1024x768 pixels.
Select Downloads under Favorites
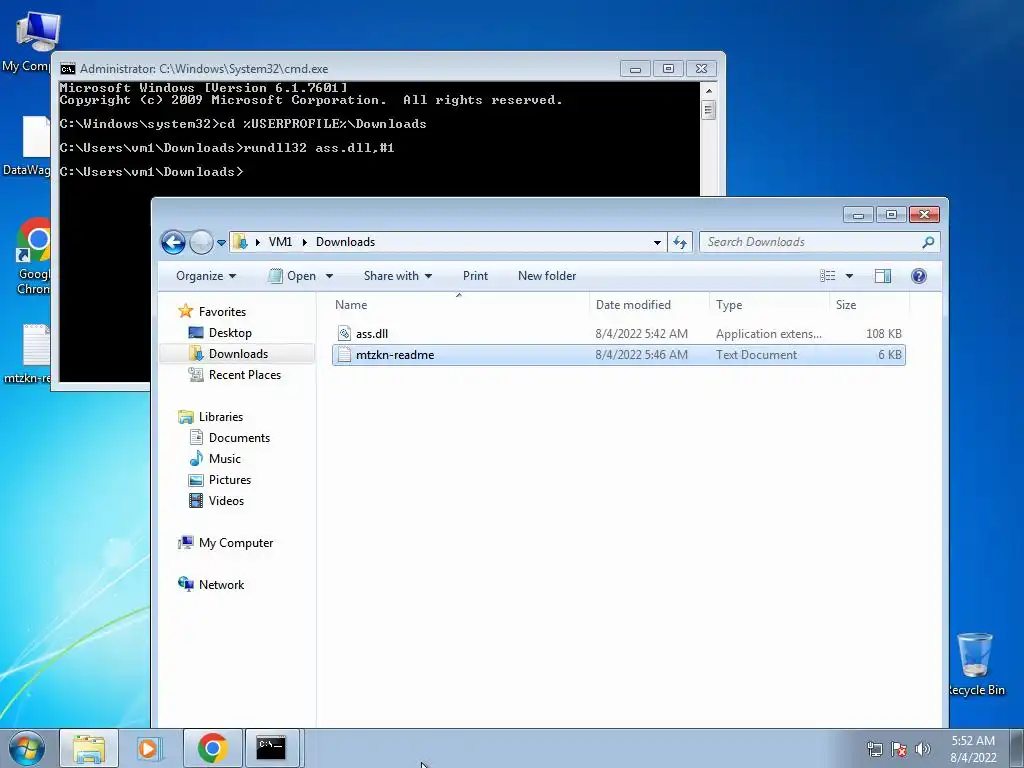click(x=238, y=353)
